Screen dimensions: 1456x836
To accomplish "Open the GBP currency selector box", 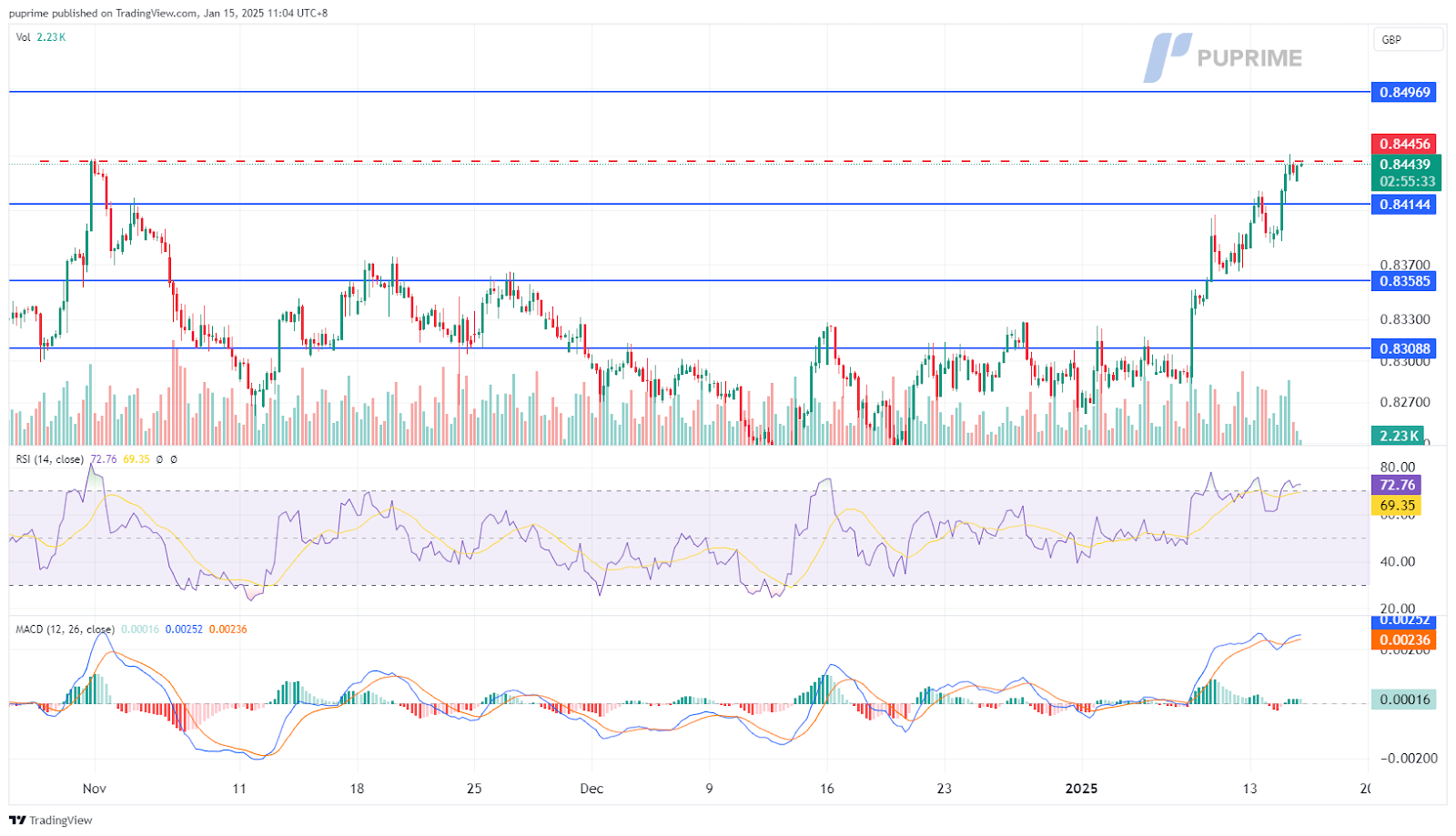I will pos(1408,39).
